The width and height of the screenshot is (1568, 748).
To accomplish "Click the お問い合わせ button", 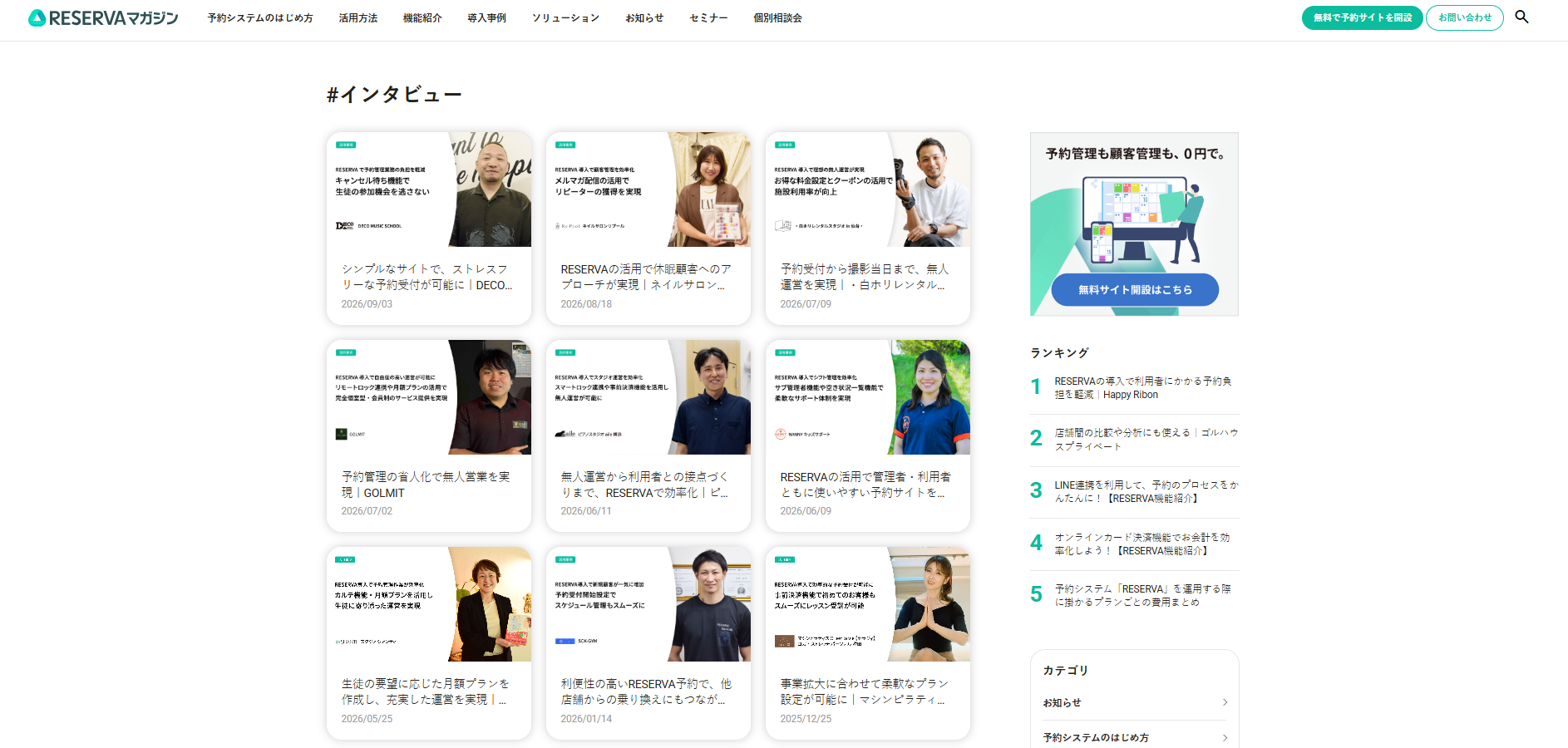I will click(1465, 17).
